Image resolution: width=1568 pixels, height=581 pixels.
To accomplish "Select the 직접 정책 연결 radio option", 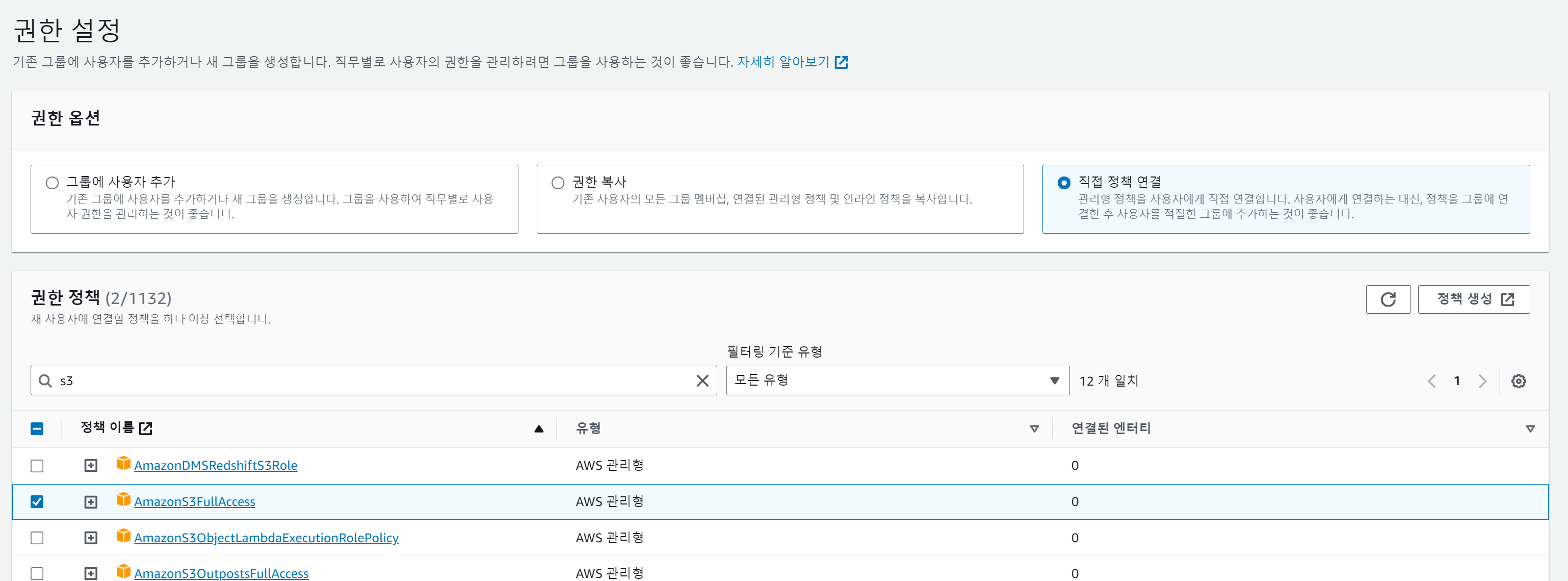I will [1063, 183].
